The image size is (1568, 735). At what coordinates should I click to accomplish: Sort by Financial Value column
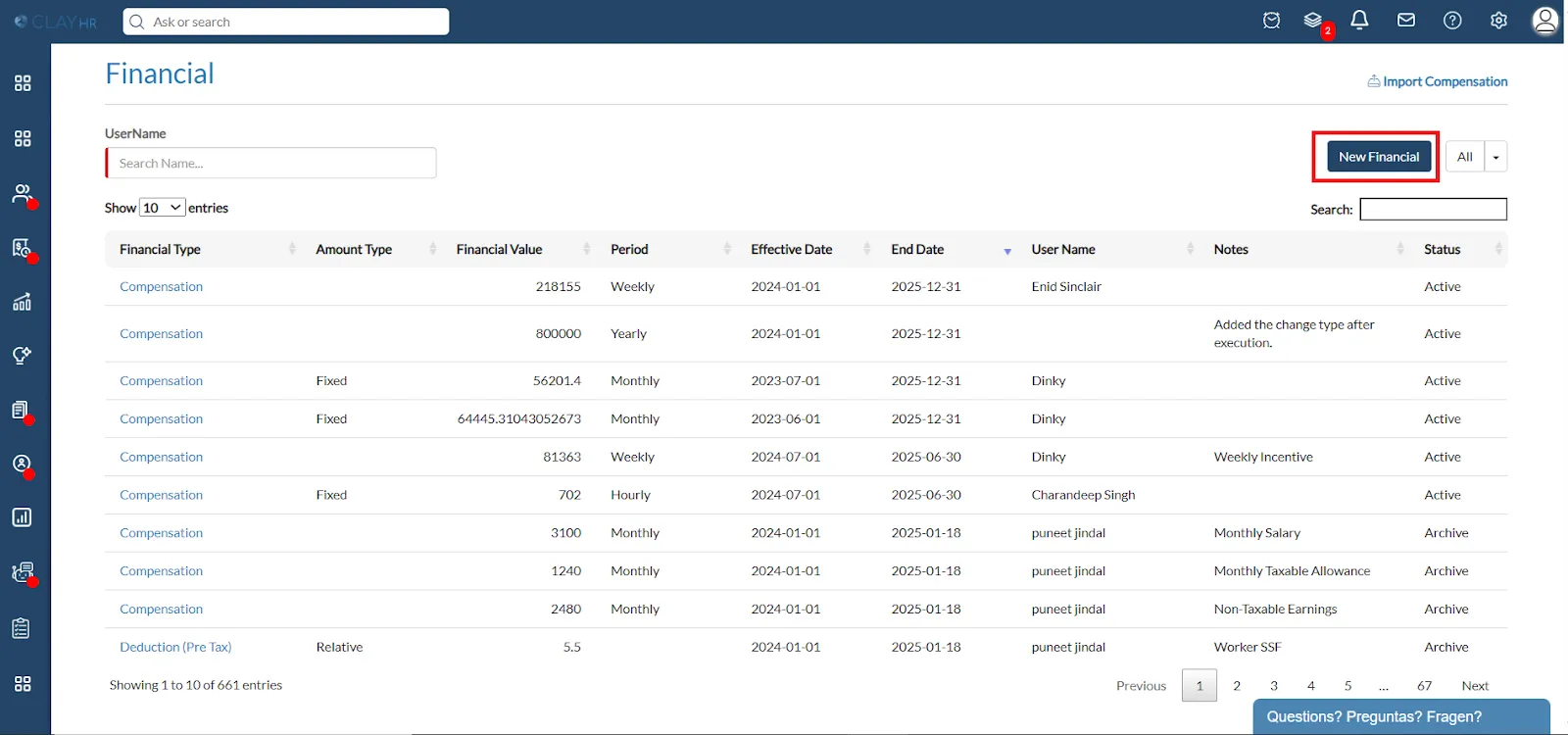[518, 249]
